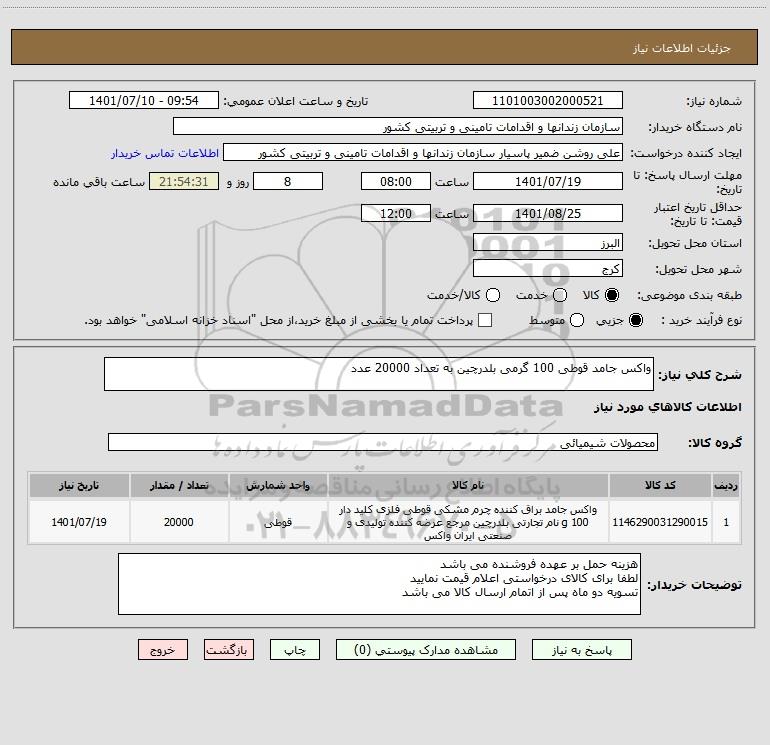
Task: Click the ردیف column header
Action: (x=726, y=485)
